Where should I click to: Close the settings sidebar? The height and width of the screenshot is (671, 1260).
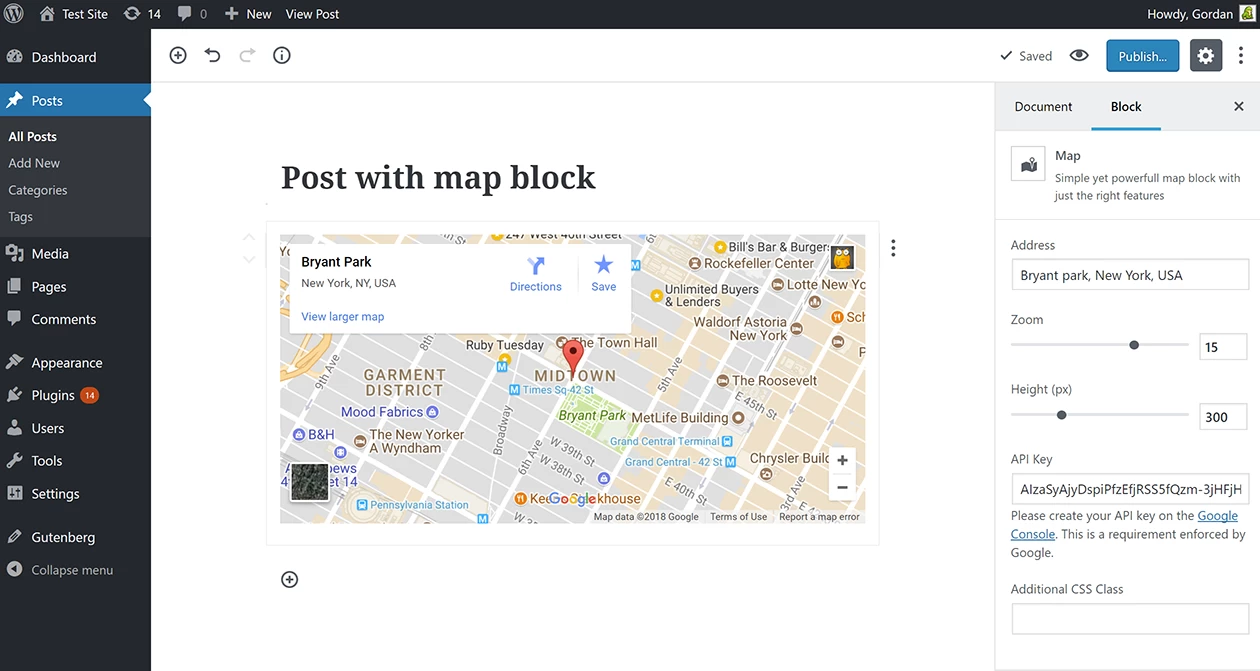coord(1239,106)
